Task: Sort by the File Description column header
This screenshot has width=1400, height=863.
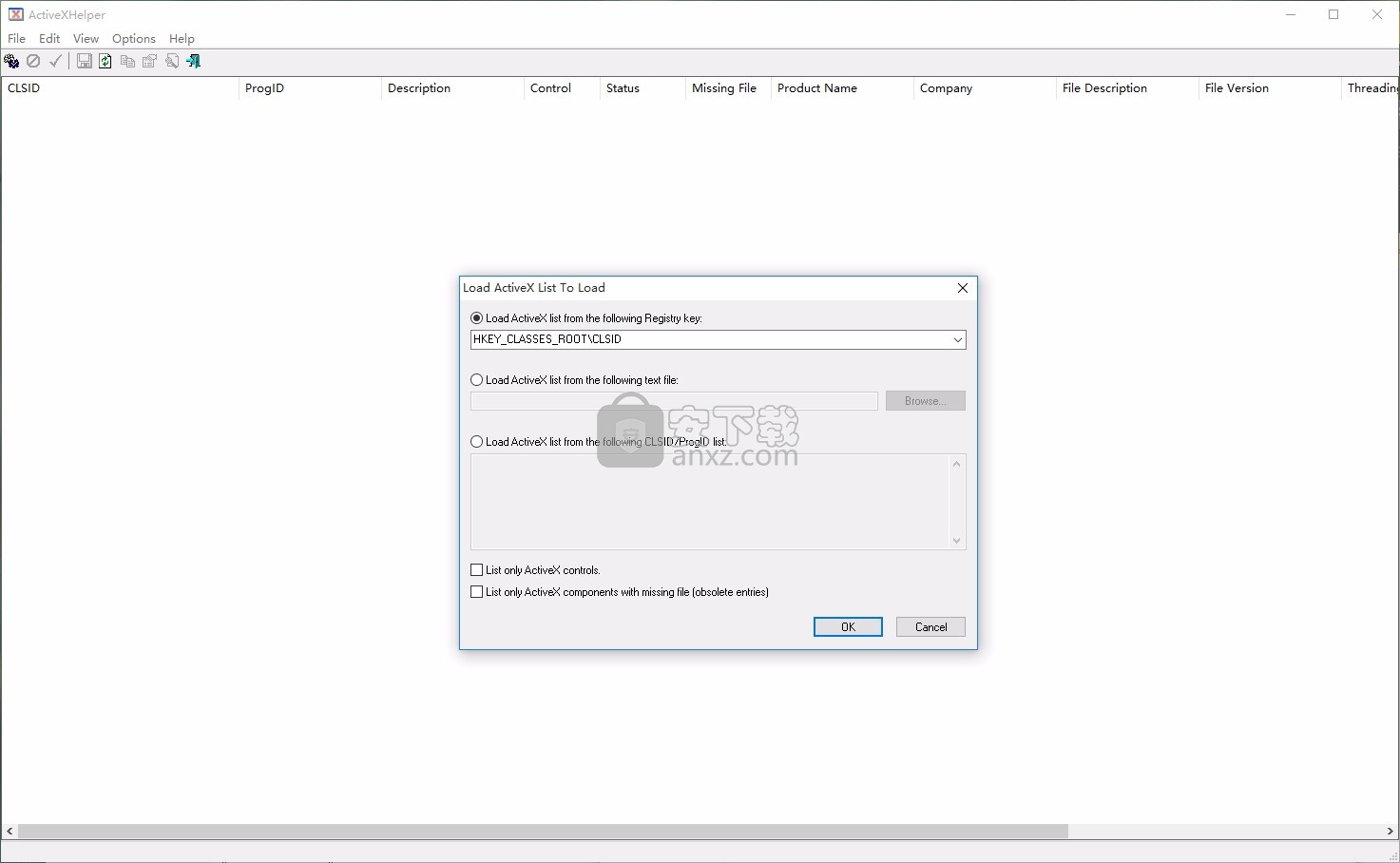Action: click(1127, 88)
